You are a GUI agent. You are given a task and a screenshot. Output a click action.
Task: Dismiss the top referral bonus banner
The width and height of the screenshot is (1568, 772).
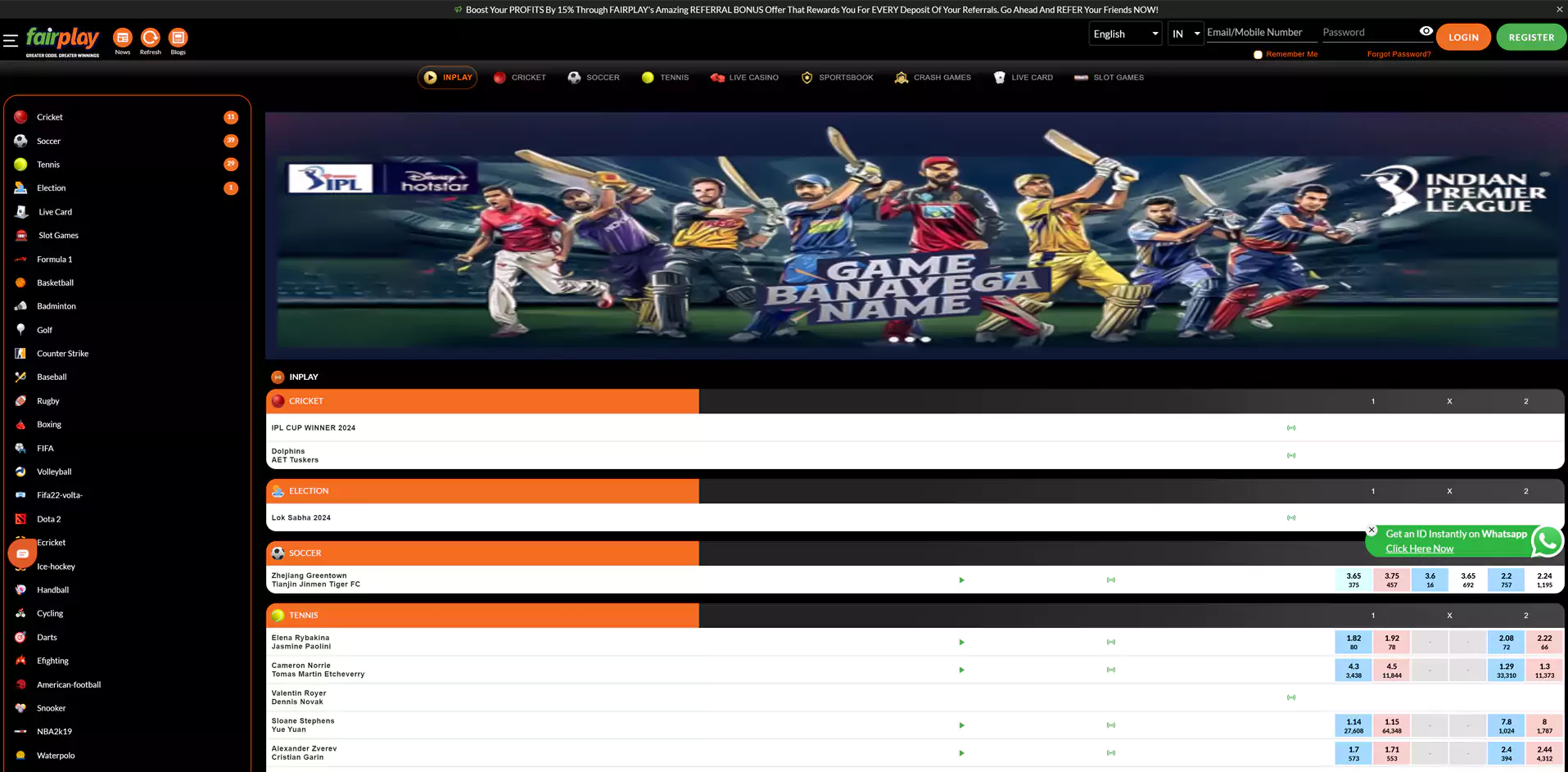pyautogui.click(x=1559, y=9)
